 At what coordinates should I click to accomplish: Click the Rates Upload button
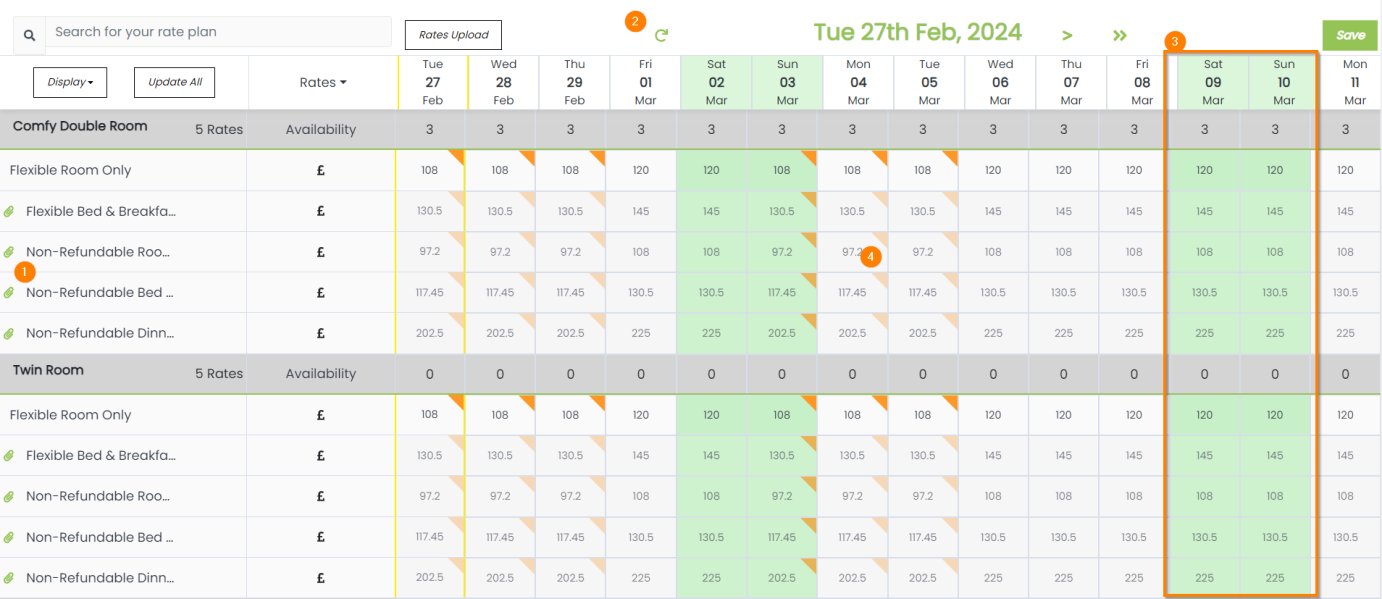(x=453, y=35)
